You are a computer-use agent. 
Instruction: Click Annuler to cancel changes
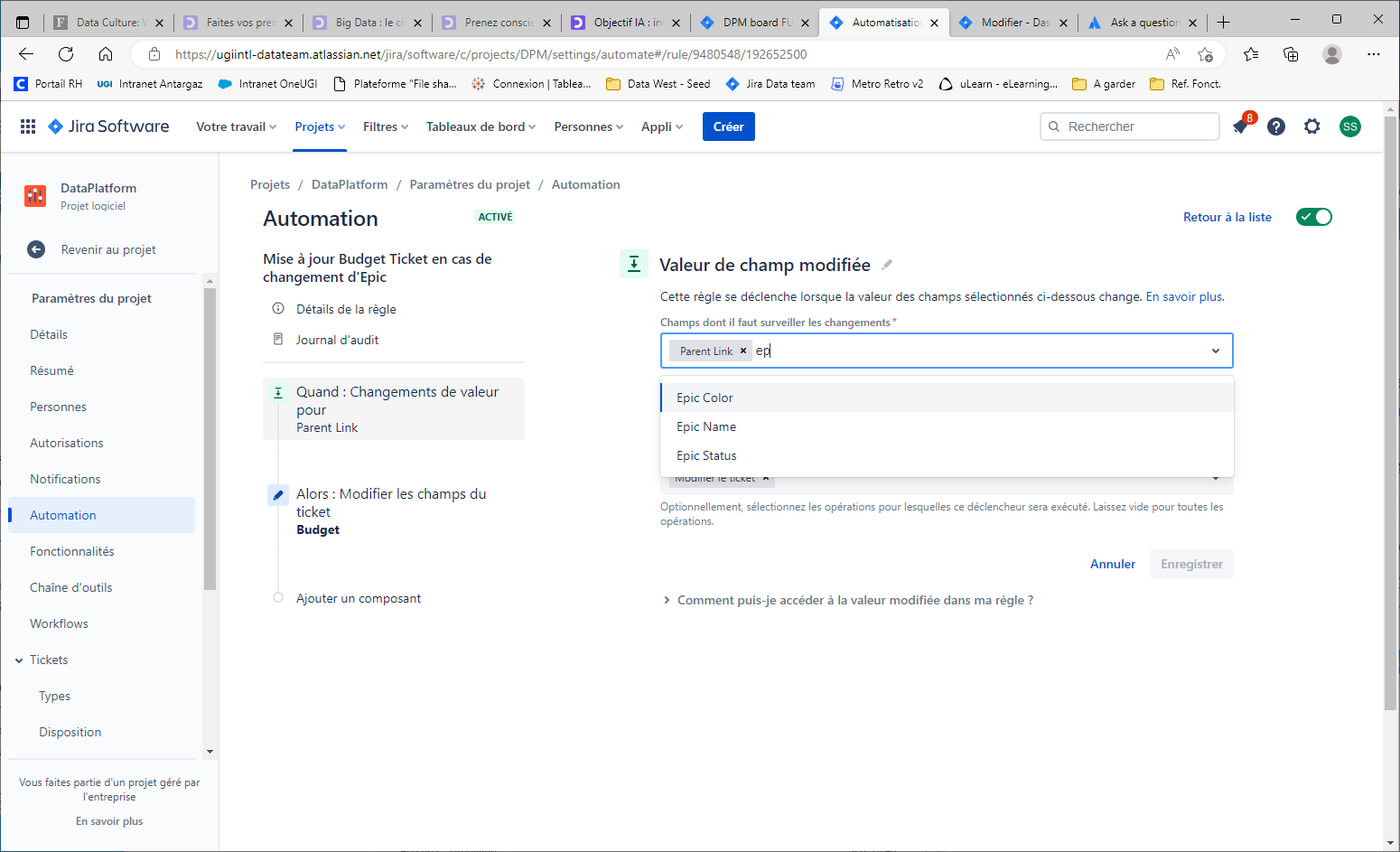1113,564
